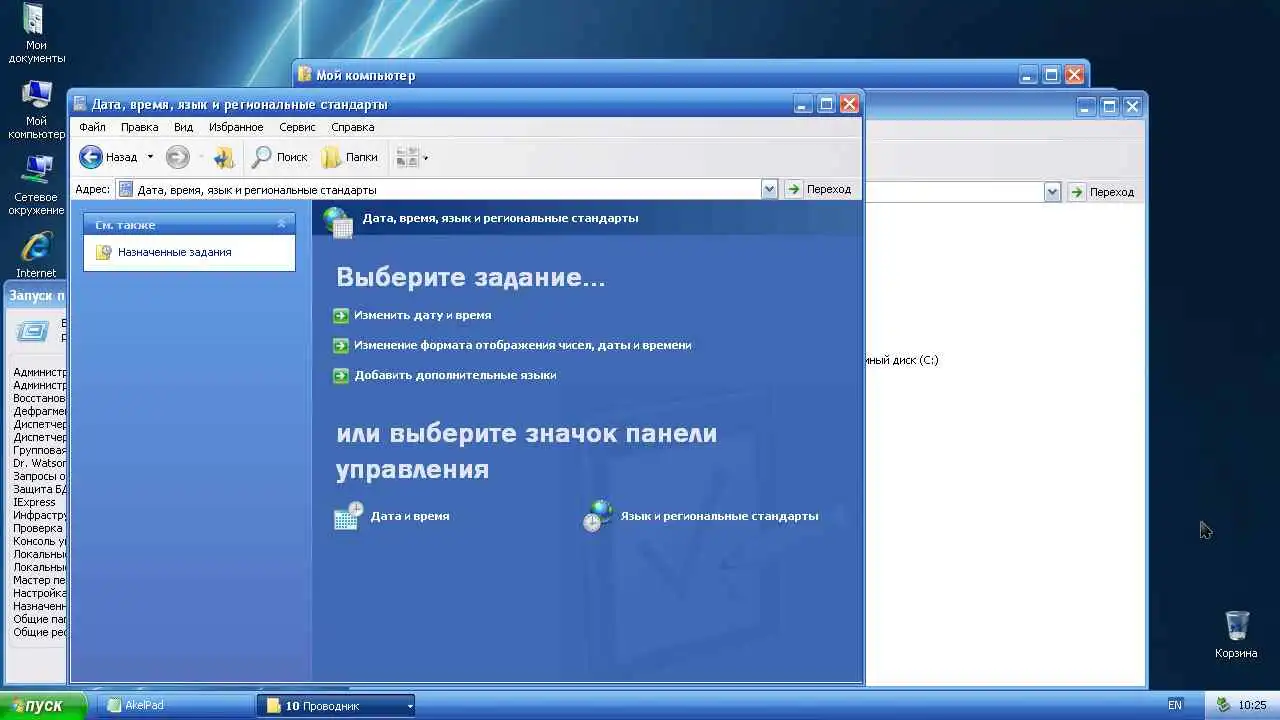Click the EN language indicator

tap(1175, 705)
